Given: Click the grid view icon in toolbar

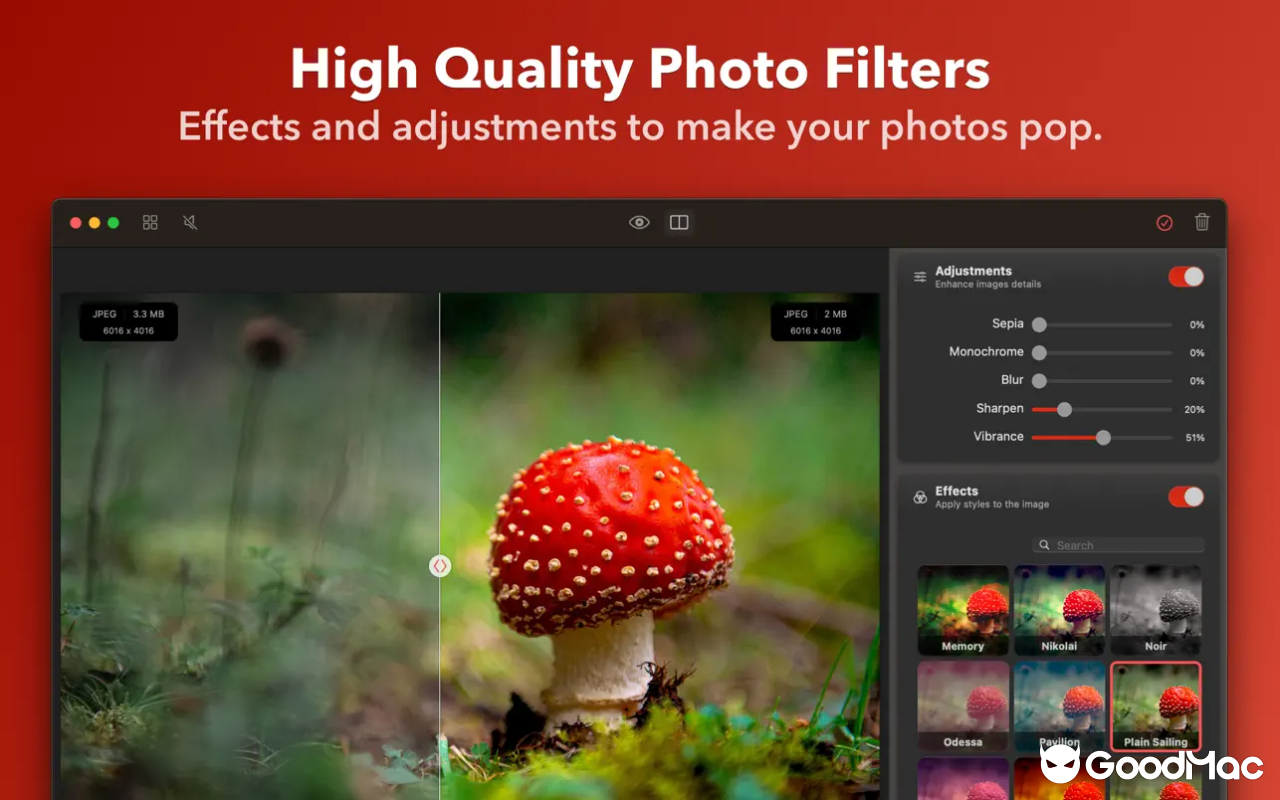Looking at the screenshot, I should pyautogui.click(x=150, y=222).
